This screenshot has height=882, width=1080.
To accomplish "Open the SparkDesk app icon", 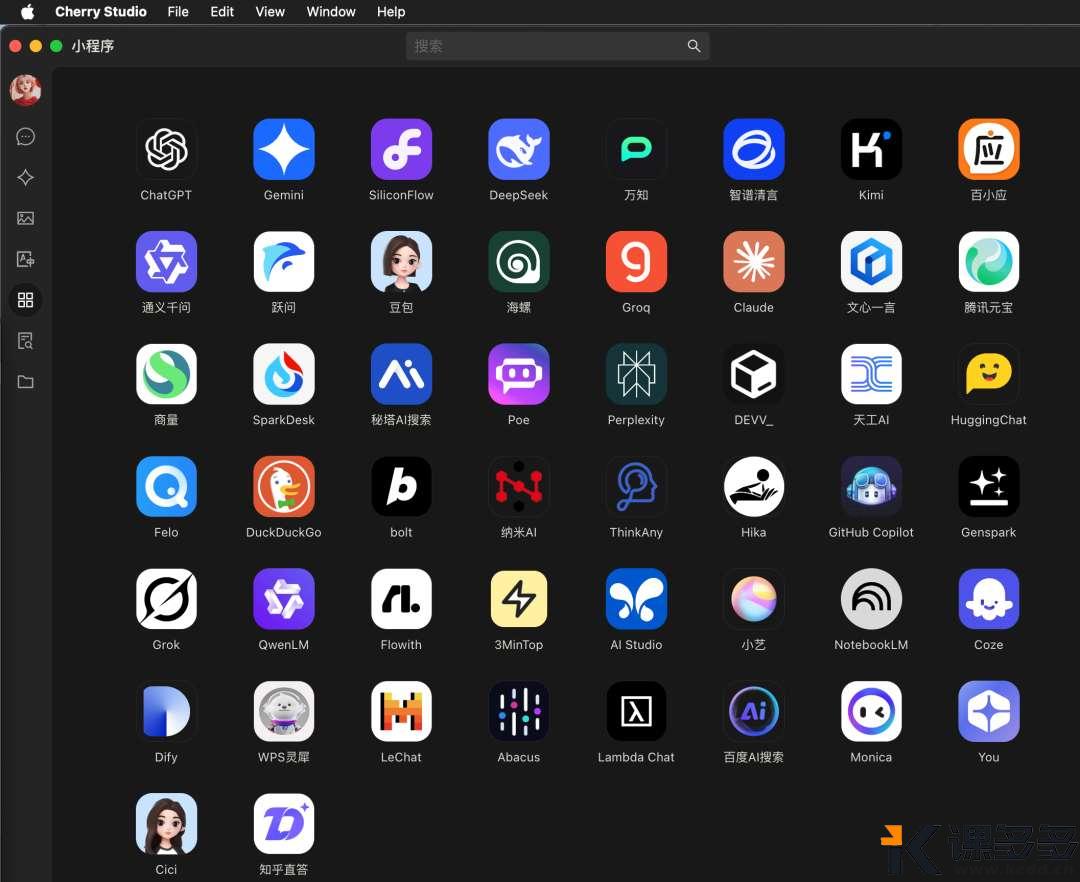I will click(284, 374).
